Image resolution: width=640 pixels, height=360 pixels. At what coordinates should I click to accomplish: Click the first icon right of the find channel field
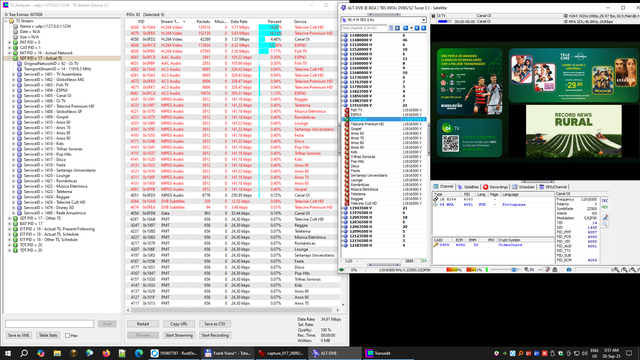pos(391,28)
